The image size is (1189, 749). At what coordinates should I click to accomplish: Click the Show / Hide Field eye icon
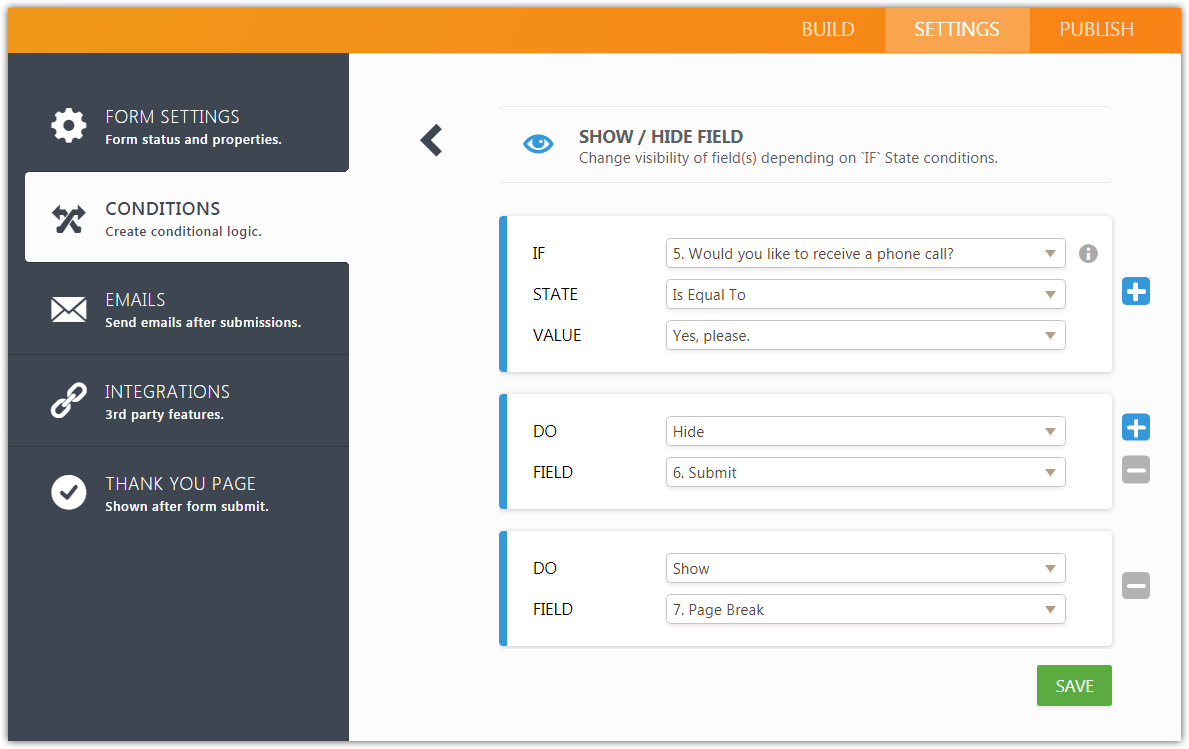coord(538,144)
